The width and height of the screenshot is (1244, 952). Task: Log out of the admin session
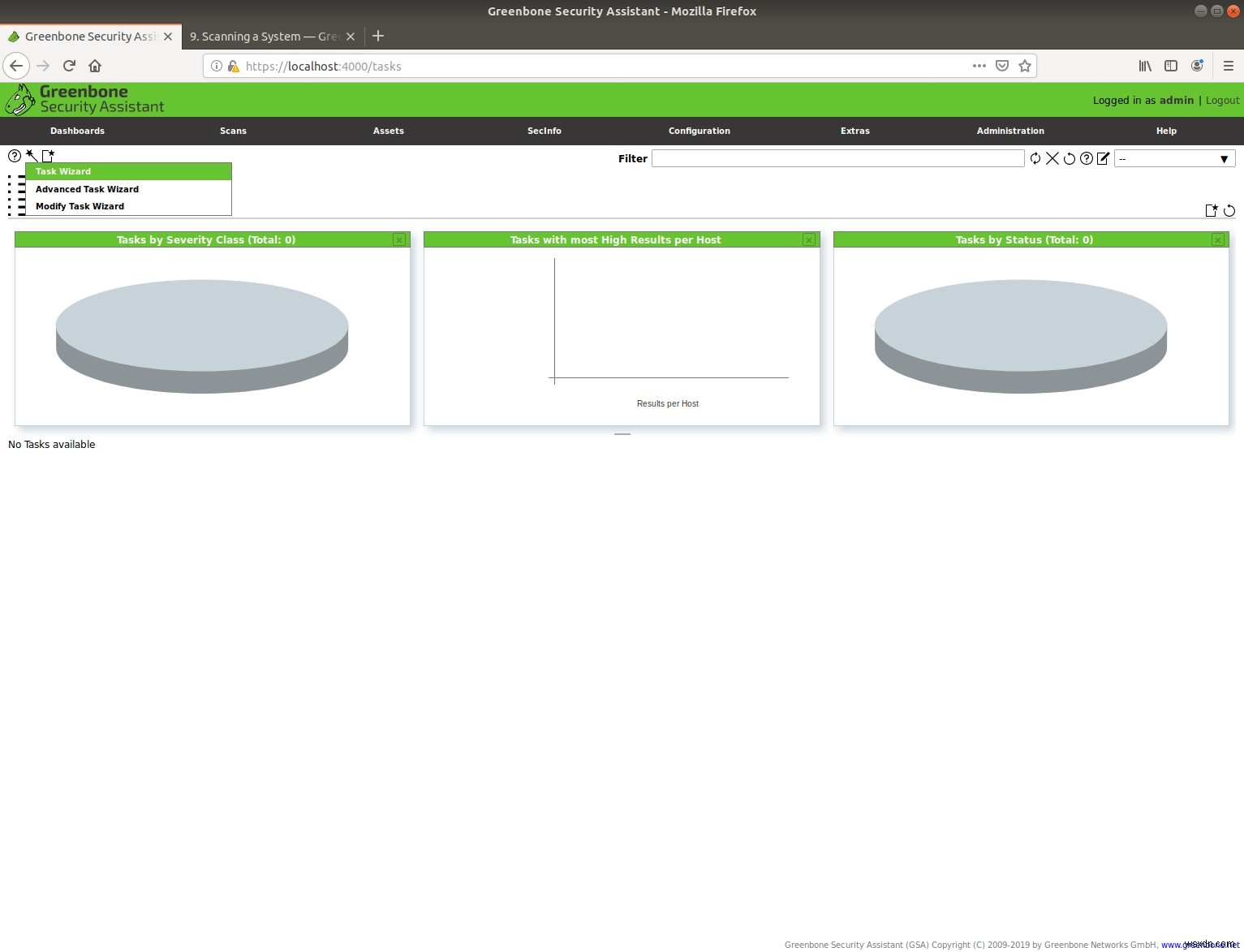[x=1221, y=100]
